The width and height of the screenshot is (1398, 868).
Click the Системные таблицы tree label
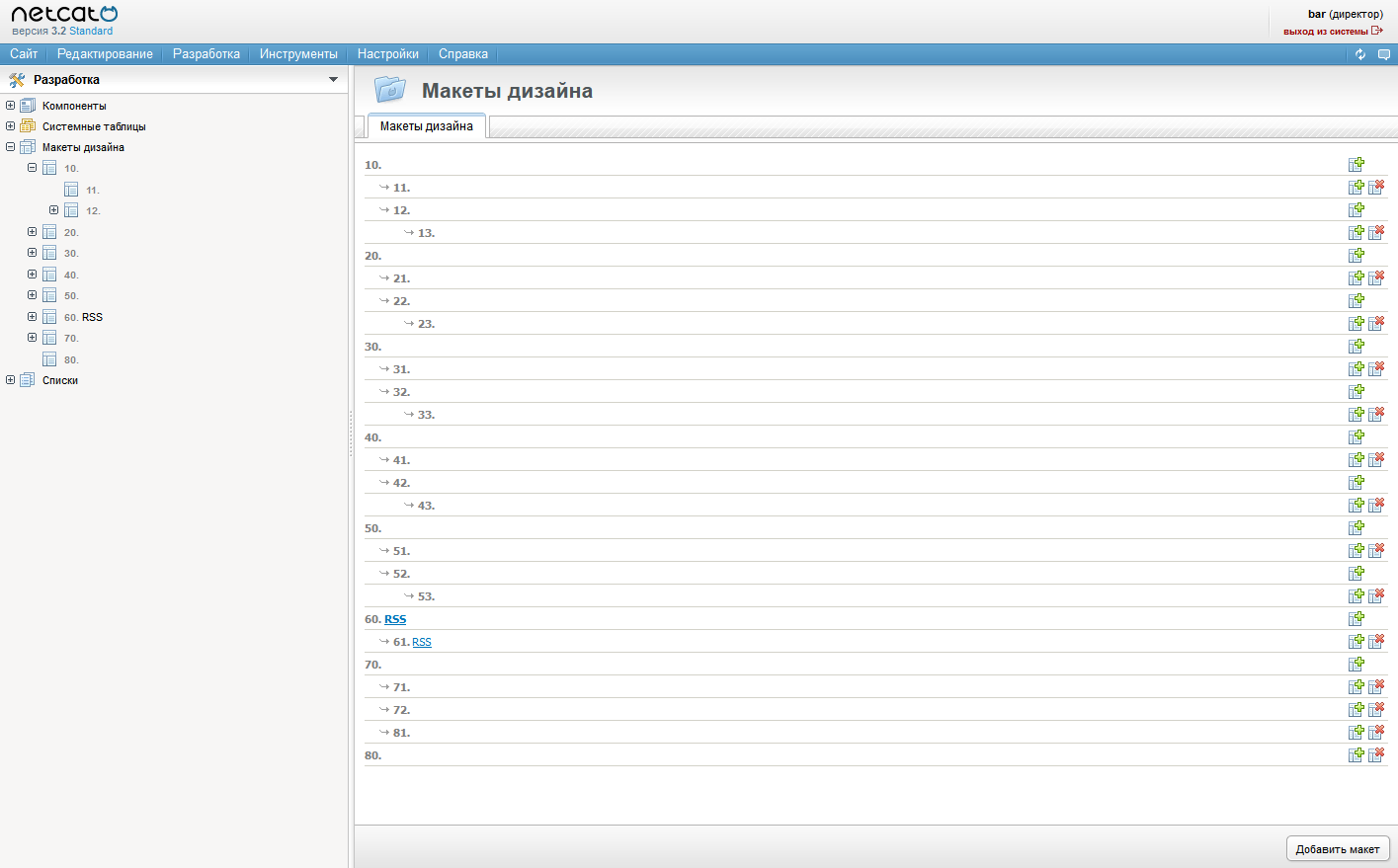(x=94, y=126)
